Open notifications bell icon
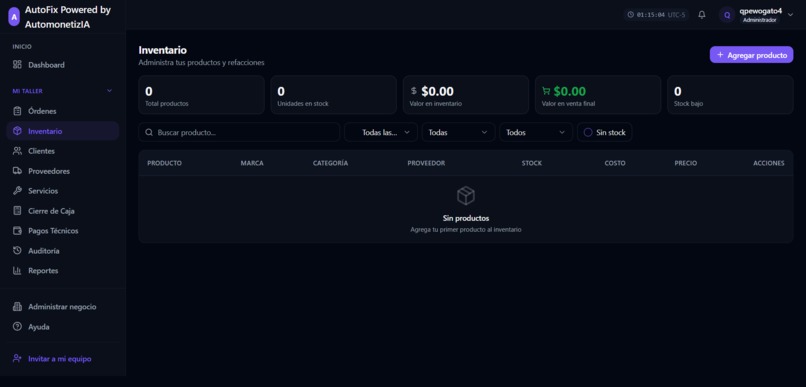 click(x=702, y=15)
